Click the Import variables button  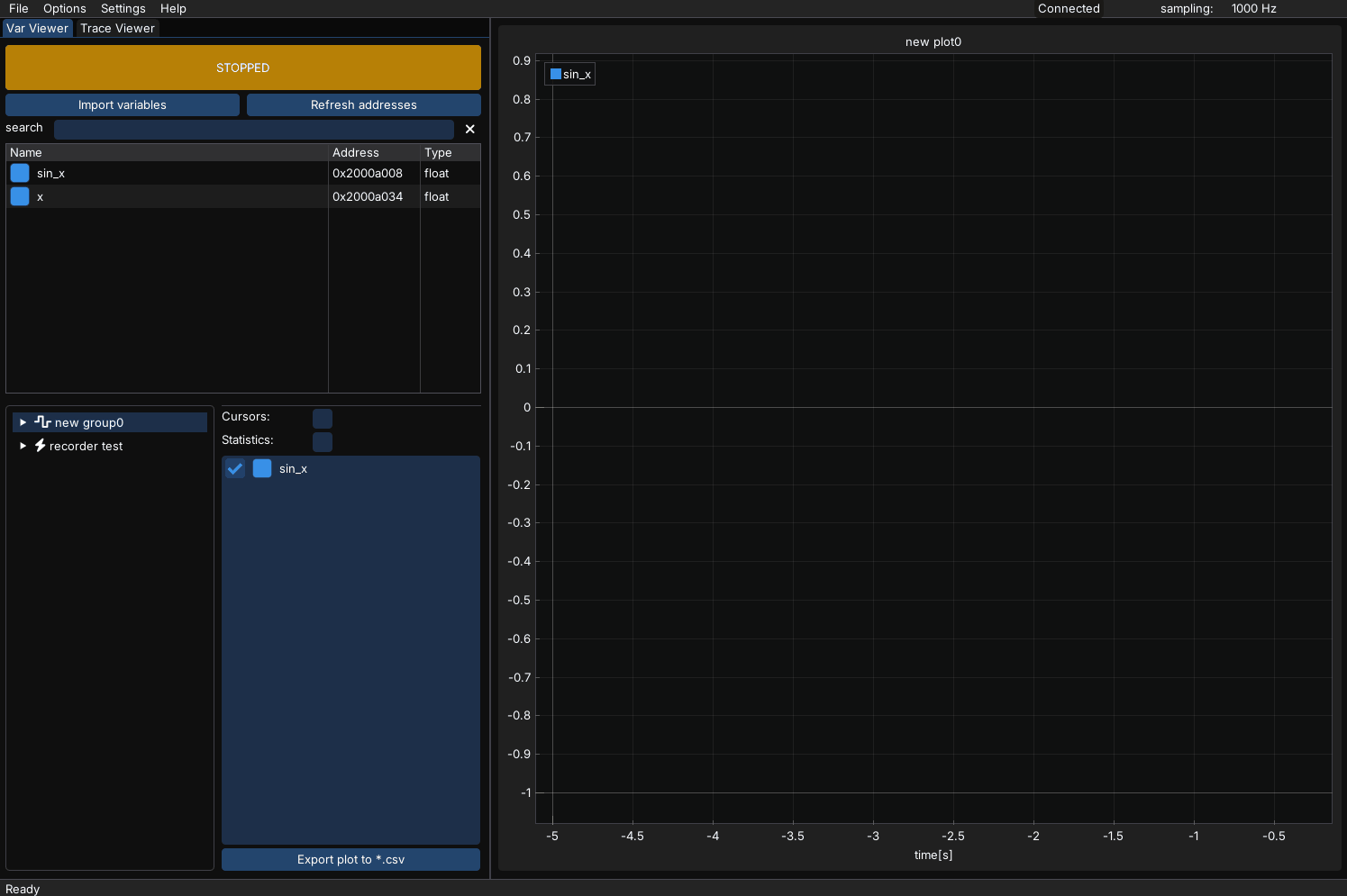[x=123, y=104]
